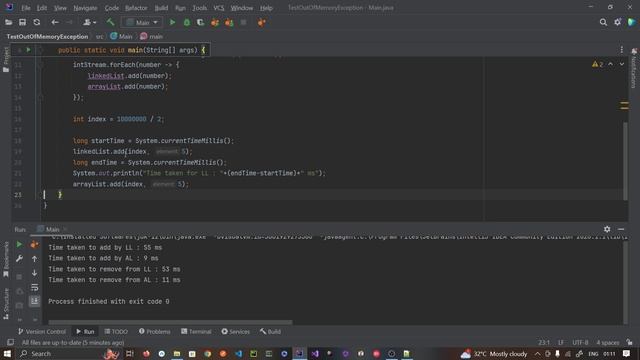Image resolution: width=640 pixels, height=360 pixels.
Task: Open the File menu
Action: point(26,8)
